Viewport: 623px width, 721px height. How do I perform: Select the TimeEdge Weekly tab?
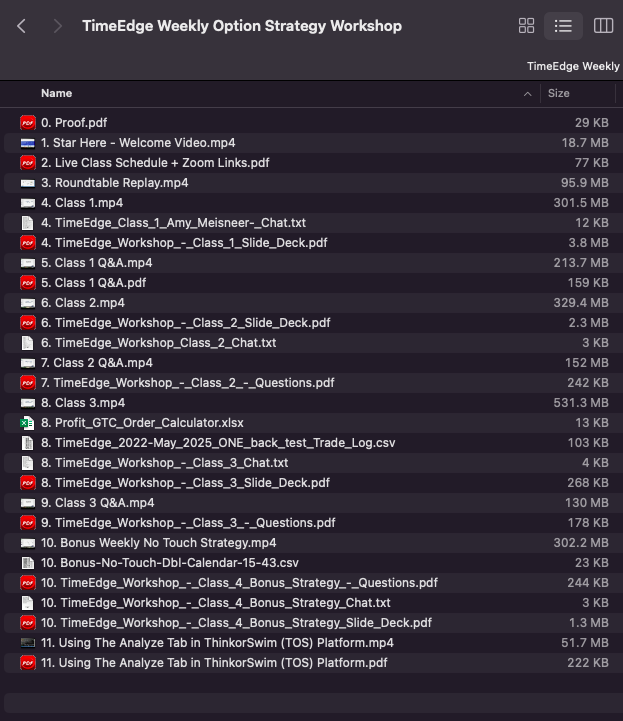point(573,66)
